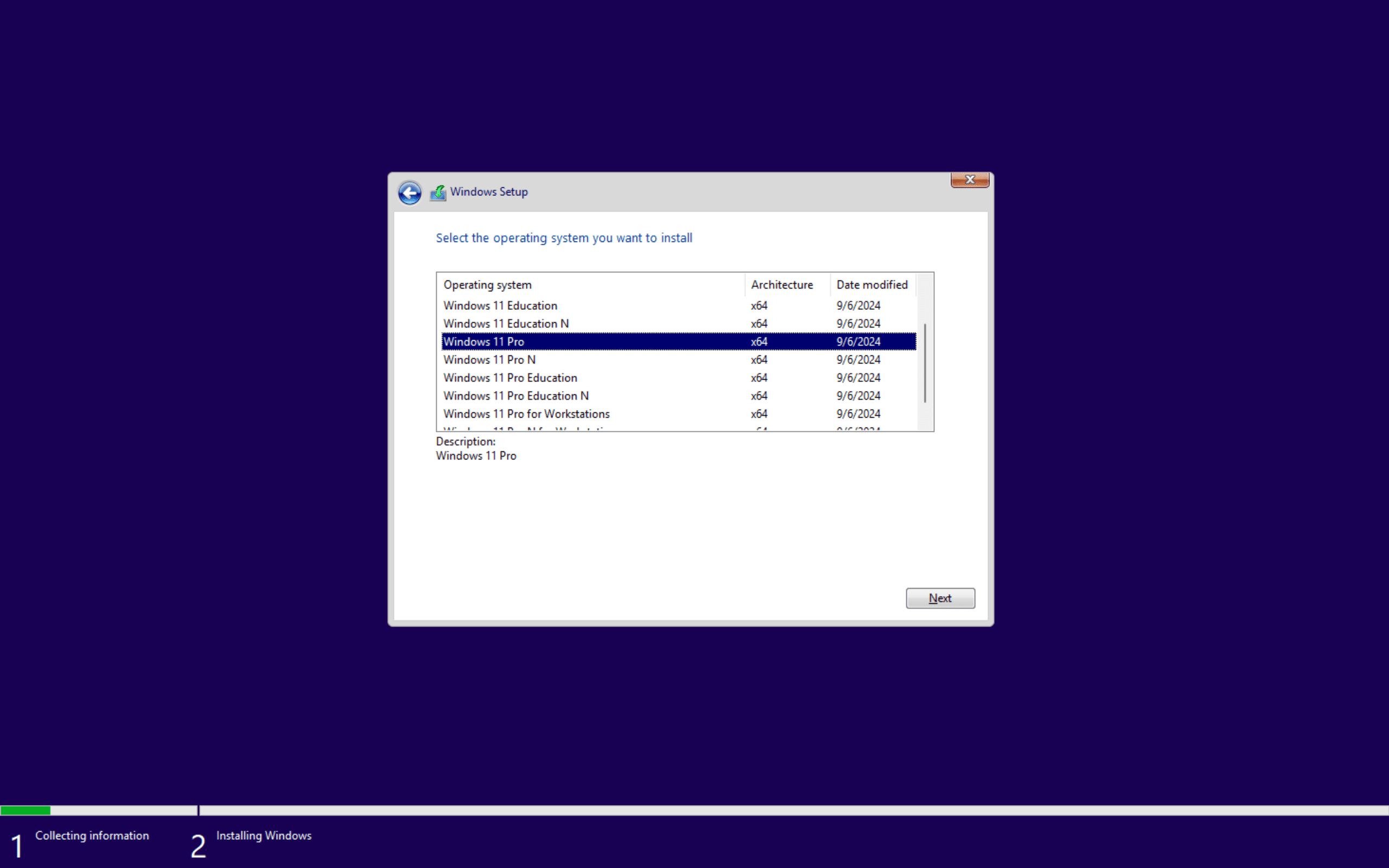Select Windows 11 Education N

pyautogui.click(x=506, y=324)
